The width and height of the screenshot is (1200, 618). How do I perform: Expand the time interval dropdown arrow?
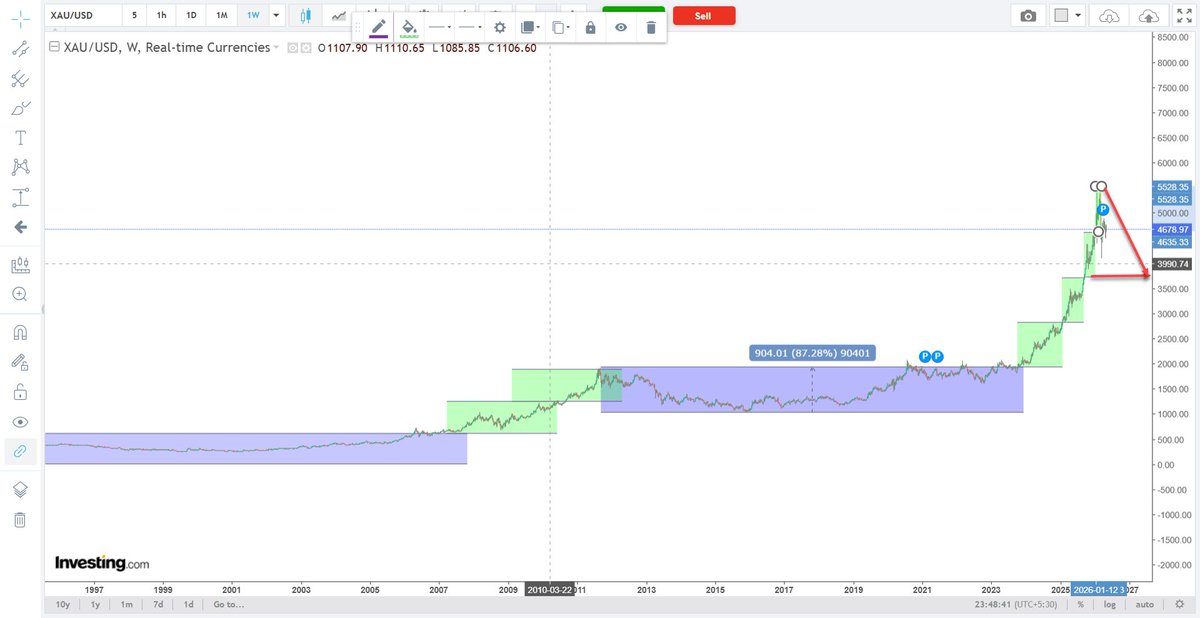click(x=276, y=16)
